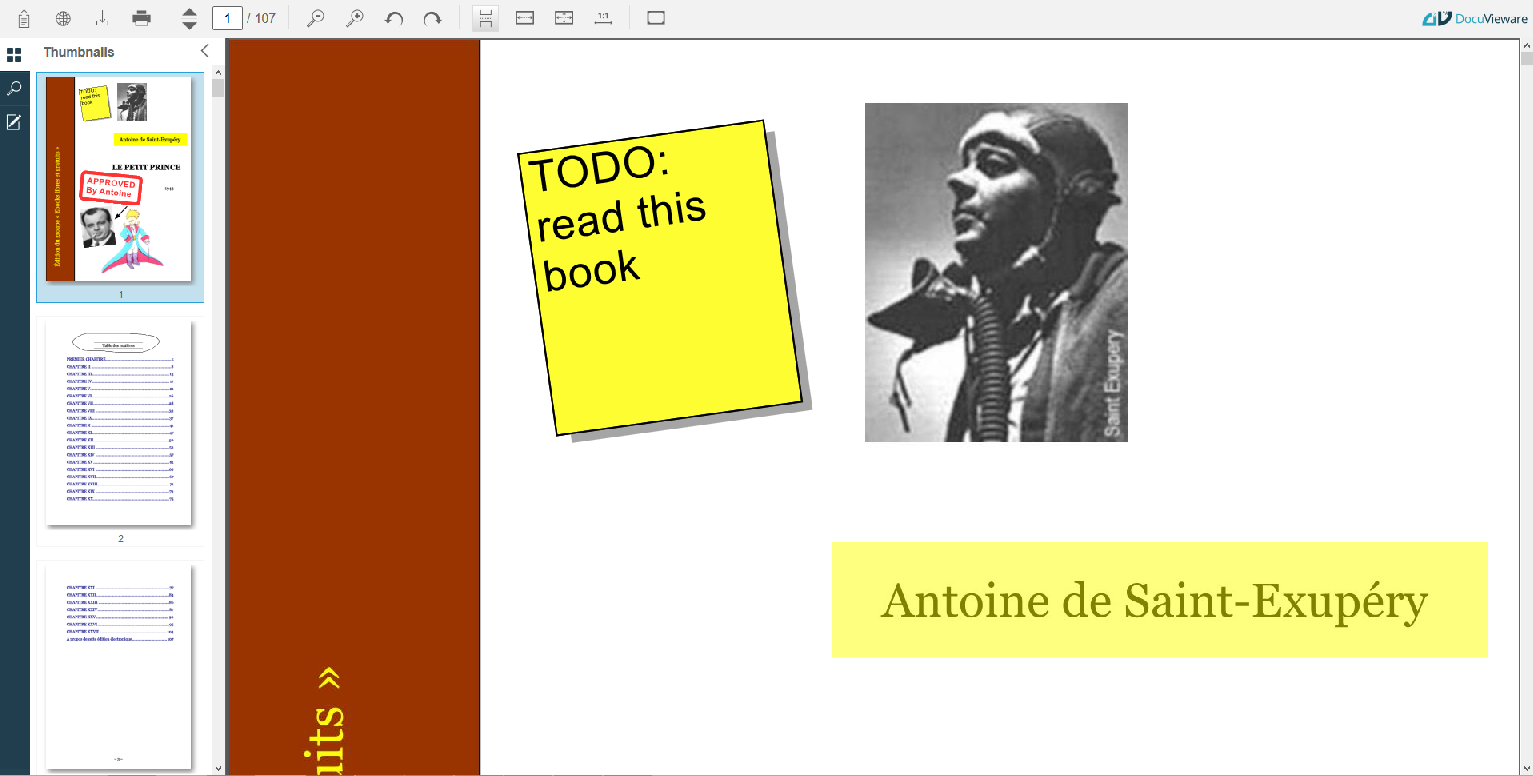
Task: Switch to fit width view mode
Action: click(x=524, y=18)
